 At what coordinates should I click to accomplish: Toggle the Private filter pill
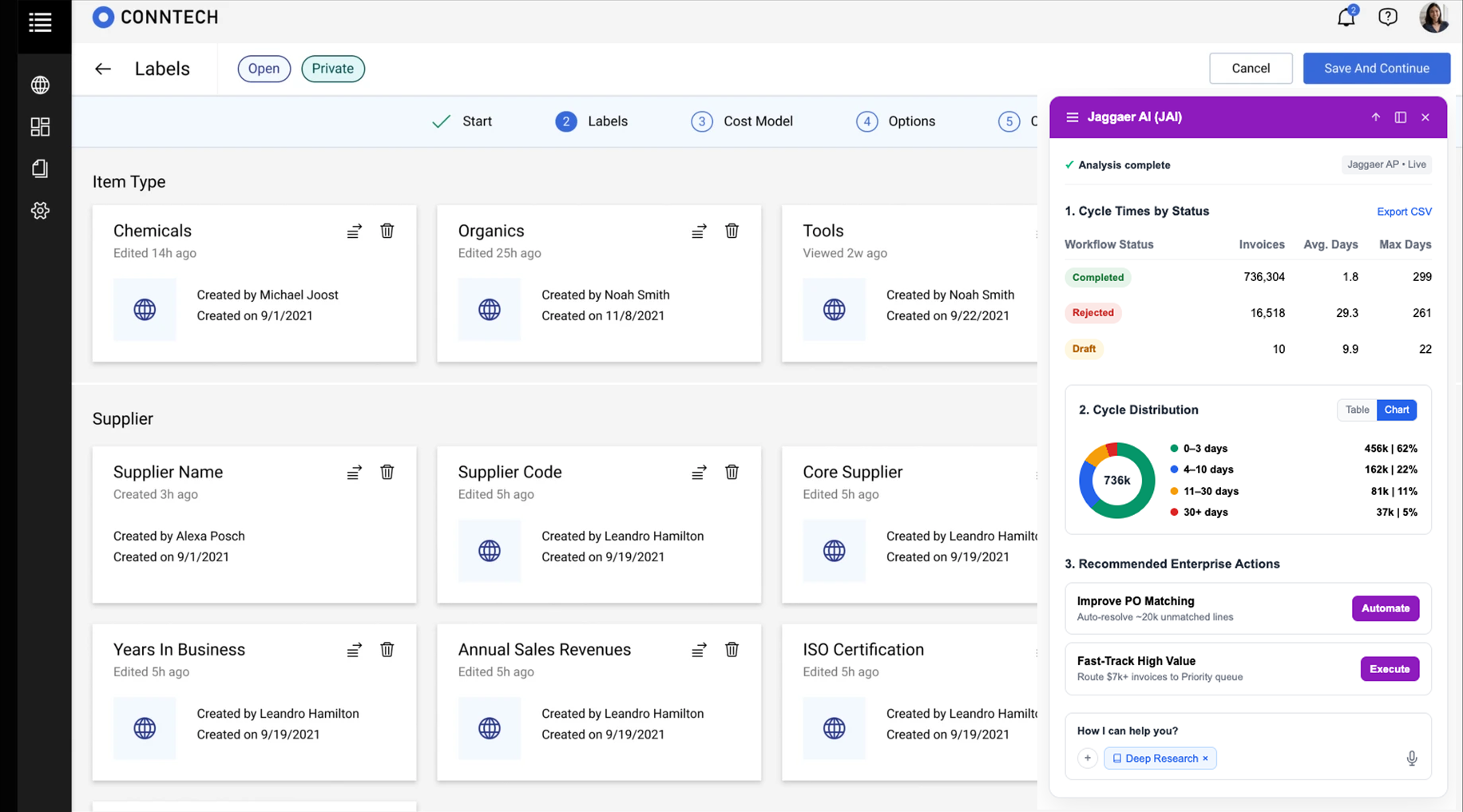click(x=333, y=69)
